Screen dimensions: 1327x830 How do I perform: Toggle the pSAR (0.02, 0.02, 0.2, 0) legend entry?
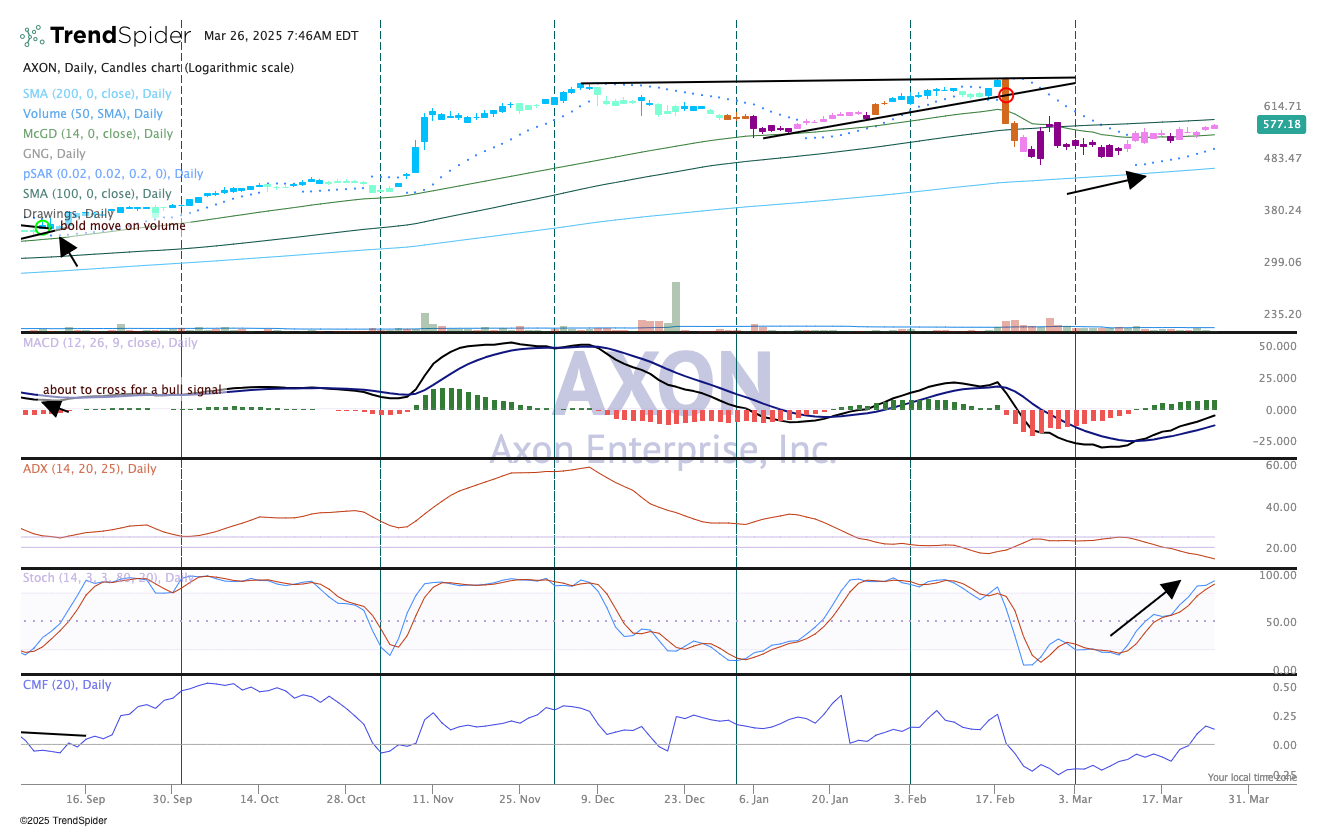click(x=113, y=174)
